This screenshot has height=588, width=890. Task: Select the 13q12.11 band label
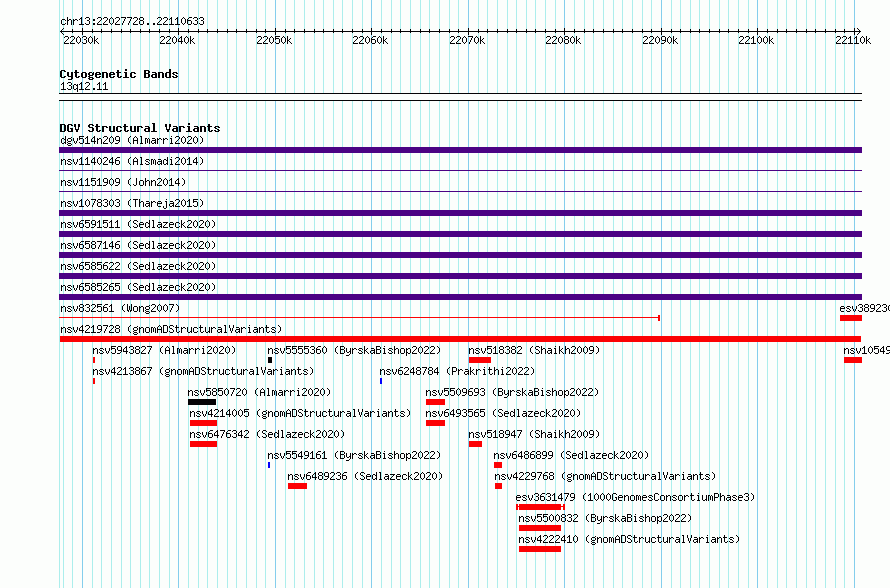click(x=84, y=86)
